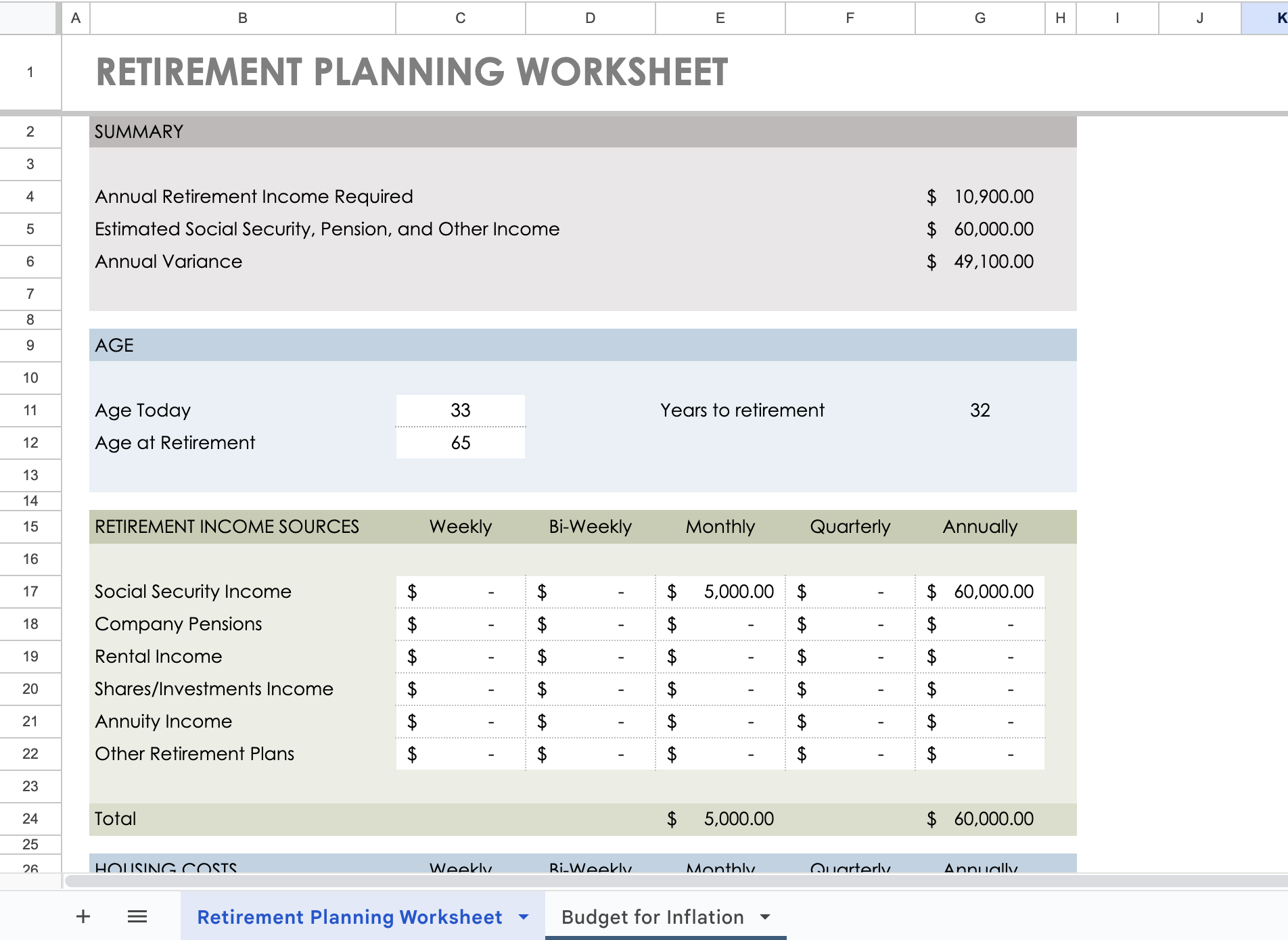Screen dimensions: 1288x940
Task: Click Company Pensions weekly amount cell
Action: tap(460, 624)
